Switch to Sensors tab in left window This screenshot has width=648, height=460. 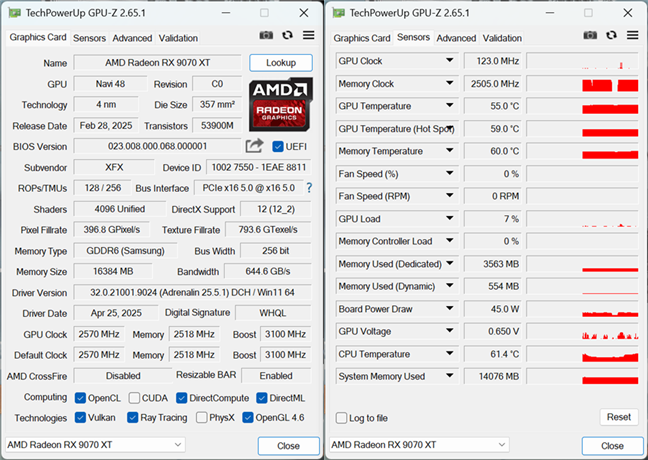[89, 38]
